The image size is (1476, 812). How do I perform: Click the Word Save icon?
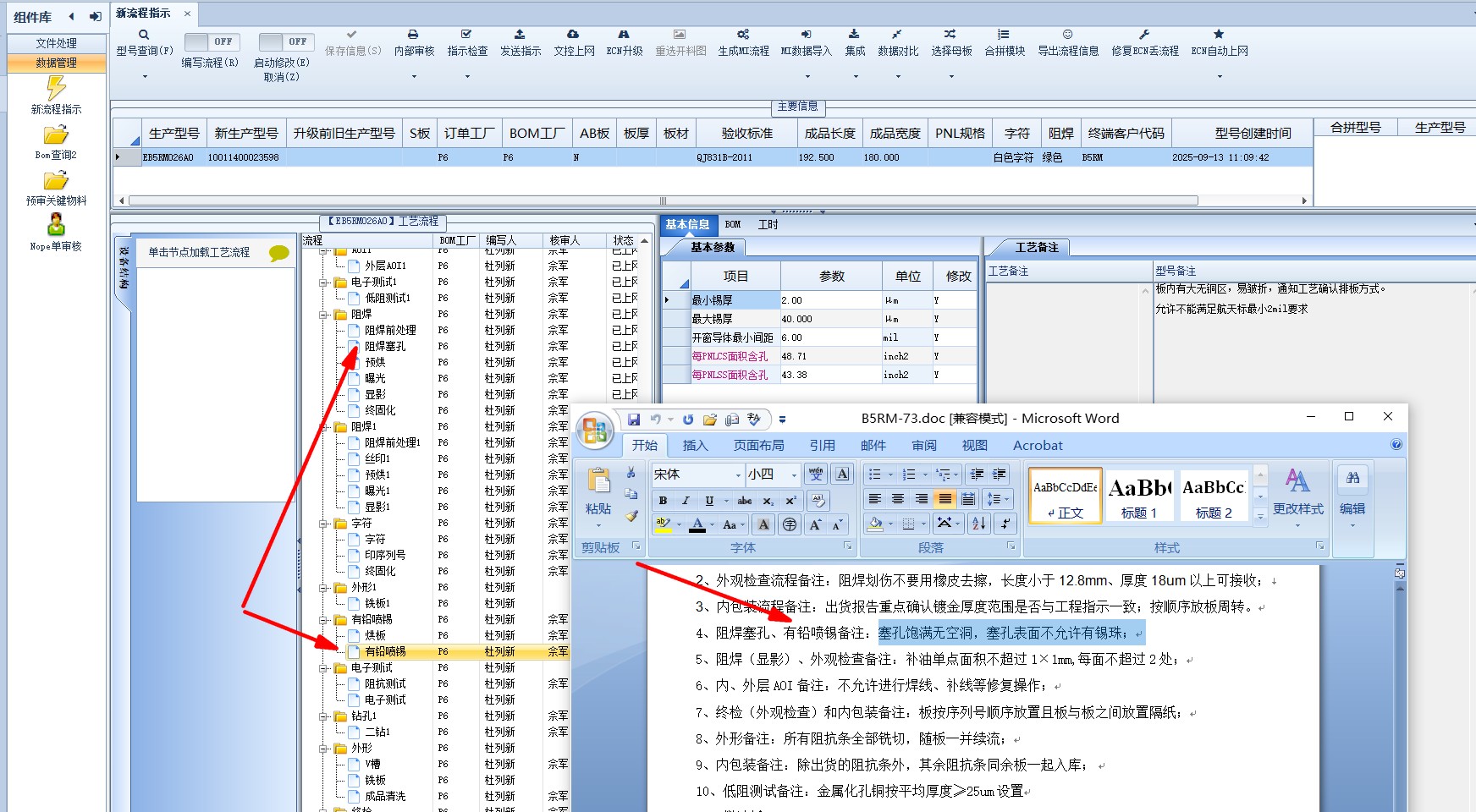pyautogui.click(x=633, y=420)
